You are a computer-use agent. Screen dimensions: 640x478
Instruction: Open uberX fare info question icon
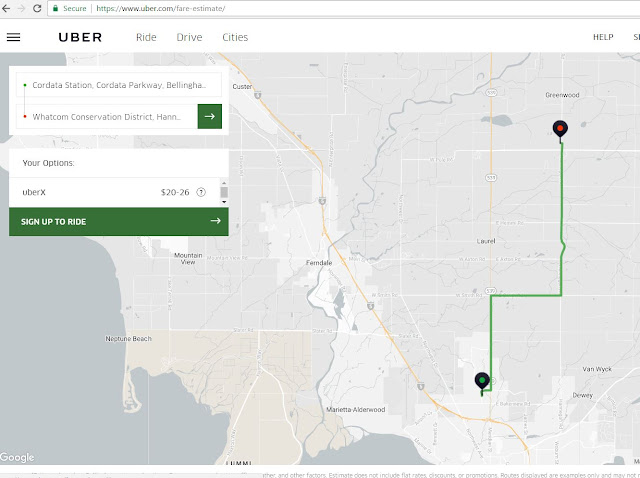point(201,192)
